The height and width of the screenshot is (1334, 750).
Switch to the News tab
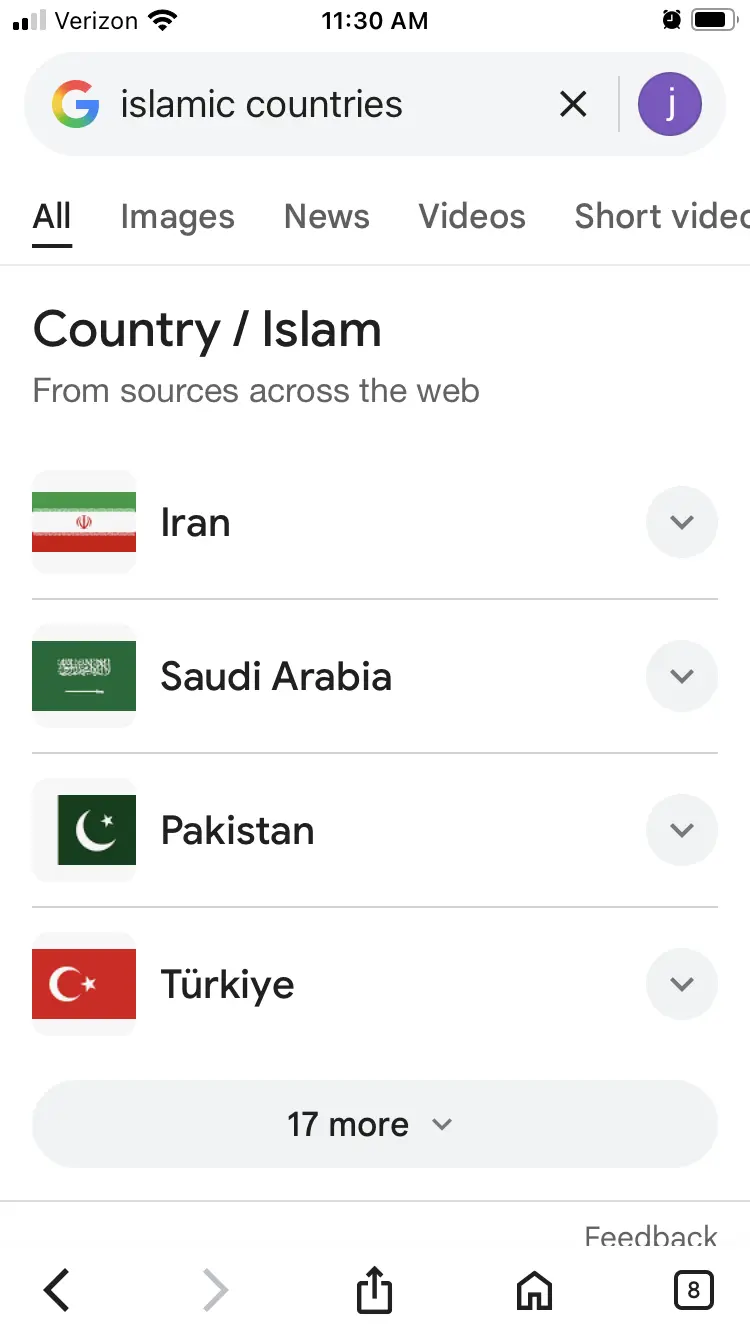[x=327, y=217]
